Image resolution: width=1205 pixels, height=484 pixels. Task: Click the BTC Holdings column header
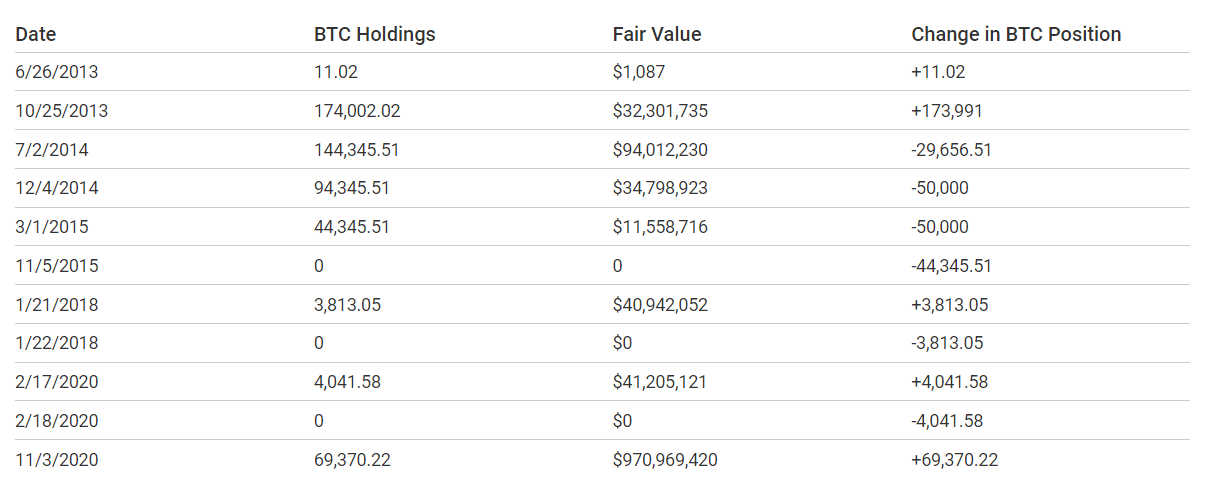(375, 34)
